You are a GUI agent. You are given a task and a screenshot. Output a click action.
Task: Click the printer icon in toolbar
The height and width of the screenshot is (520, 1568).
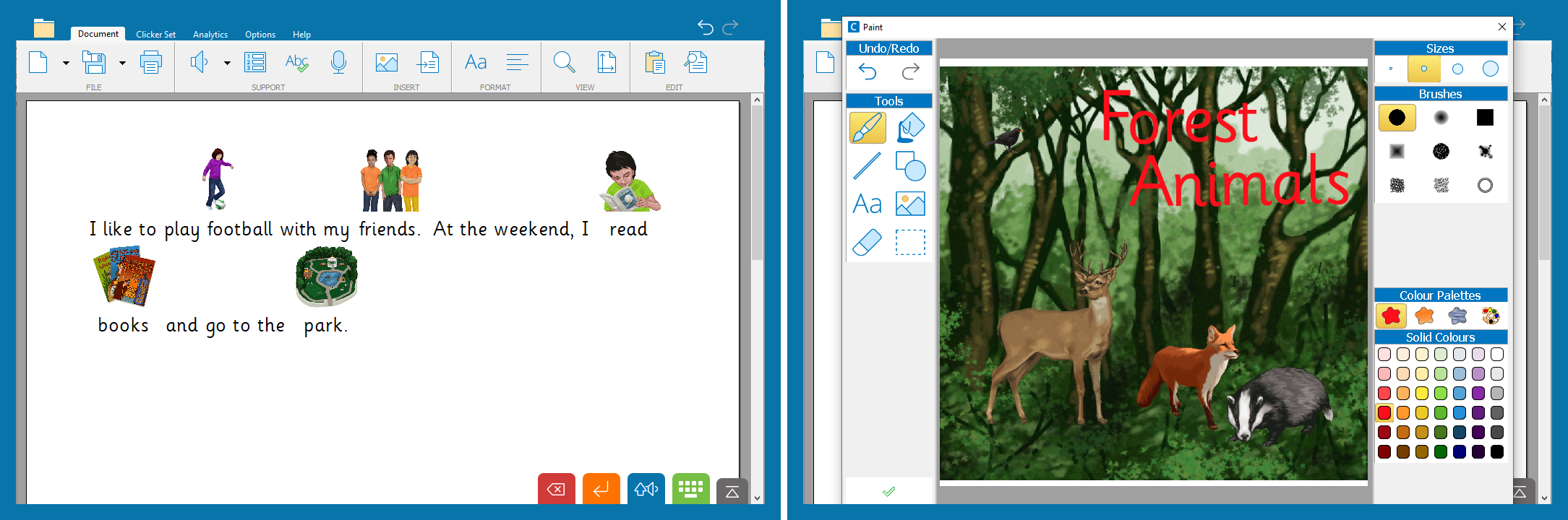pyautogui.click(x=150, y=63)
